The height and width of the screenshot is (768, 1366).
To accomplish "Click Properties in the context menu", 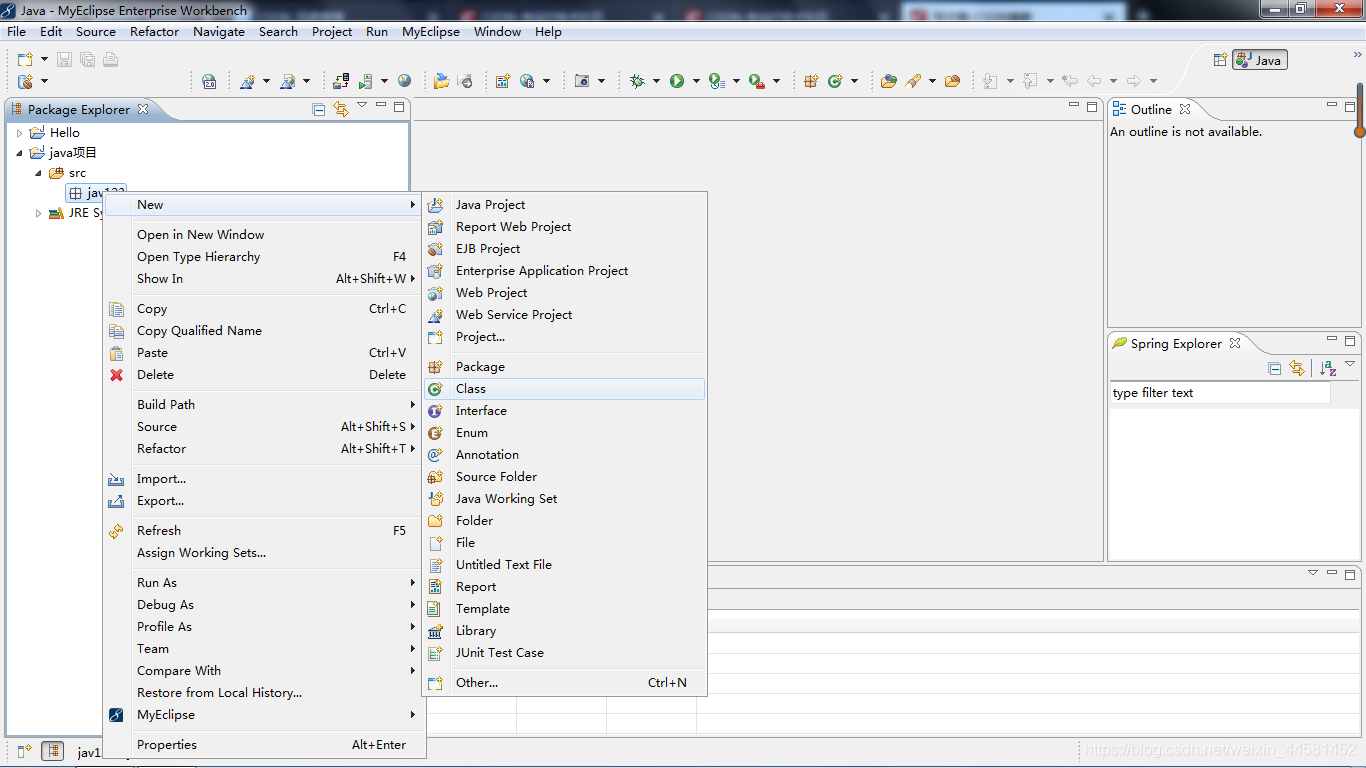I will (264, 745).
